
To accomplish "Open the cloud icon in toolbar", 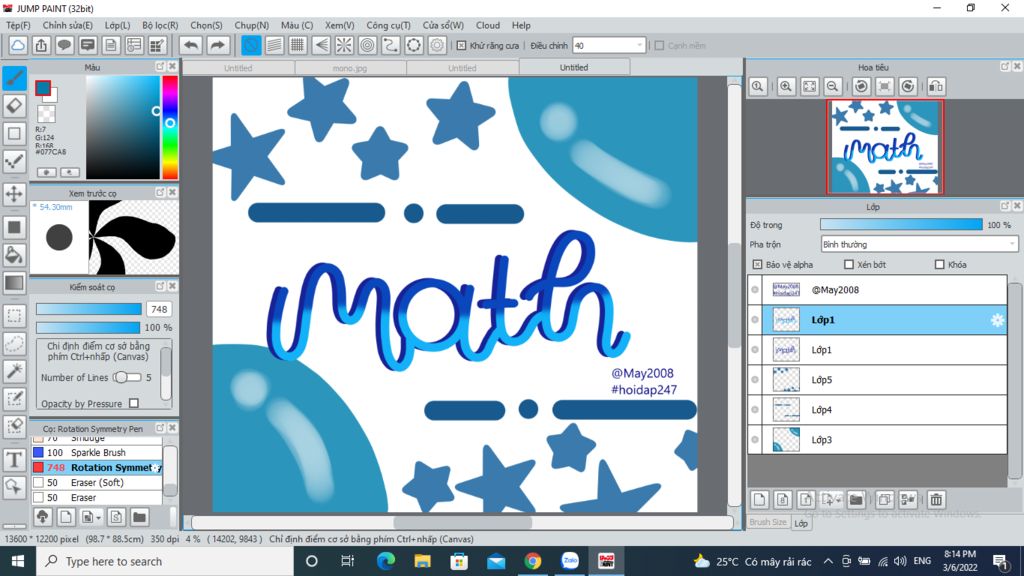I will (18, 45).
